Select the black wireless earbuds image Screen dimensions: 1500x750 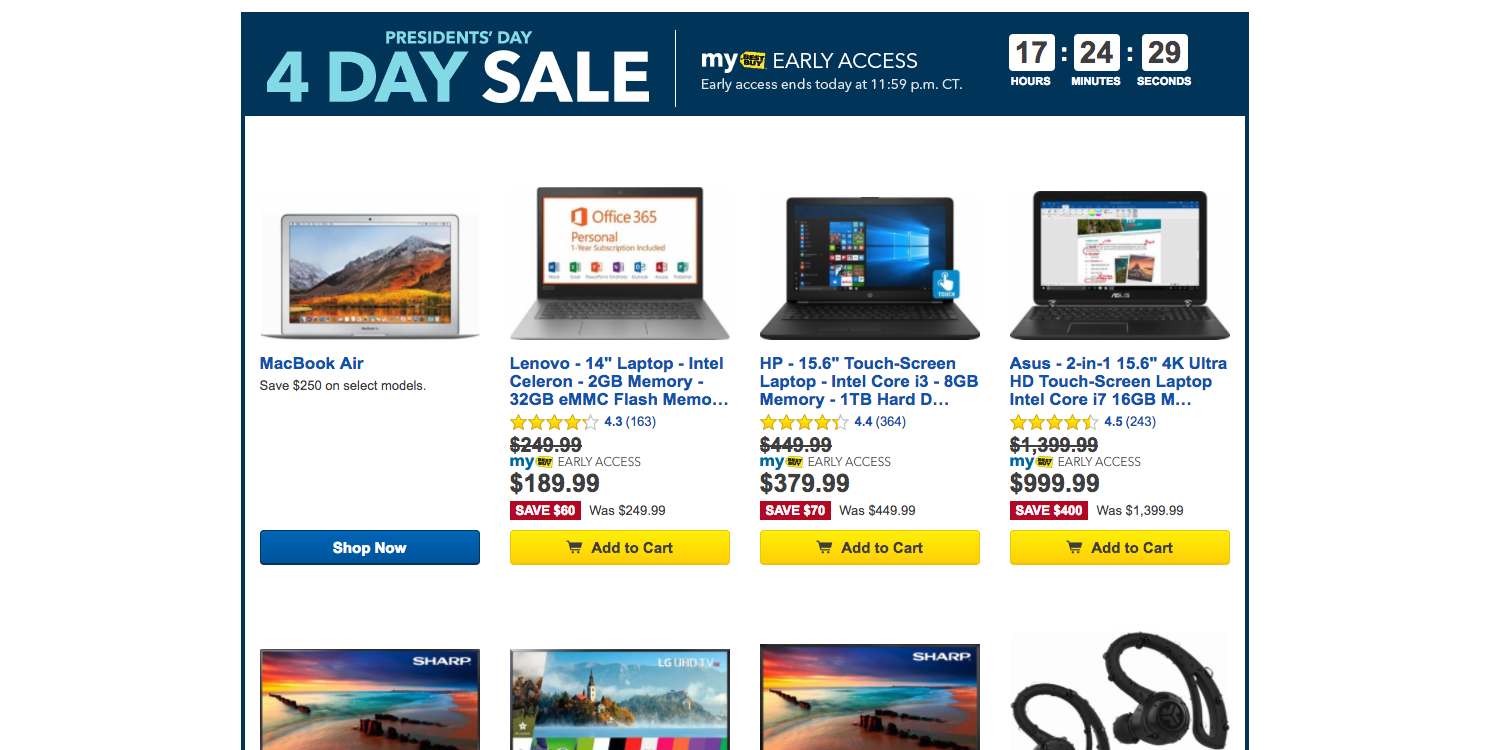click(x=1120, y=691)
